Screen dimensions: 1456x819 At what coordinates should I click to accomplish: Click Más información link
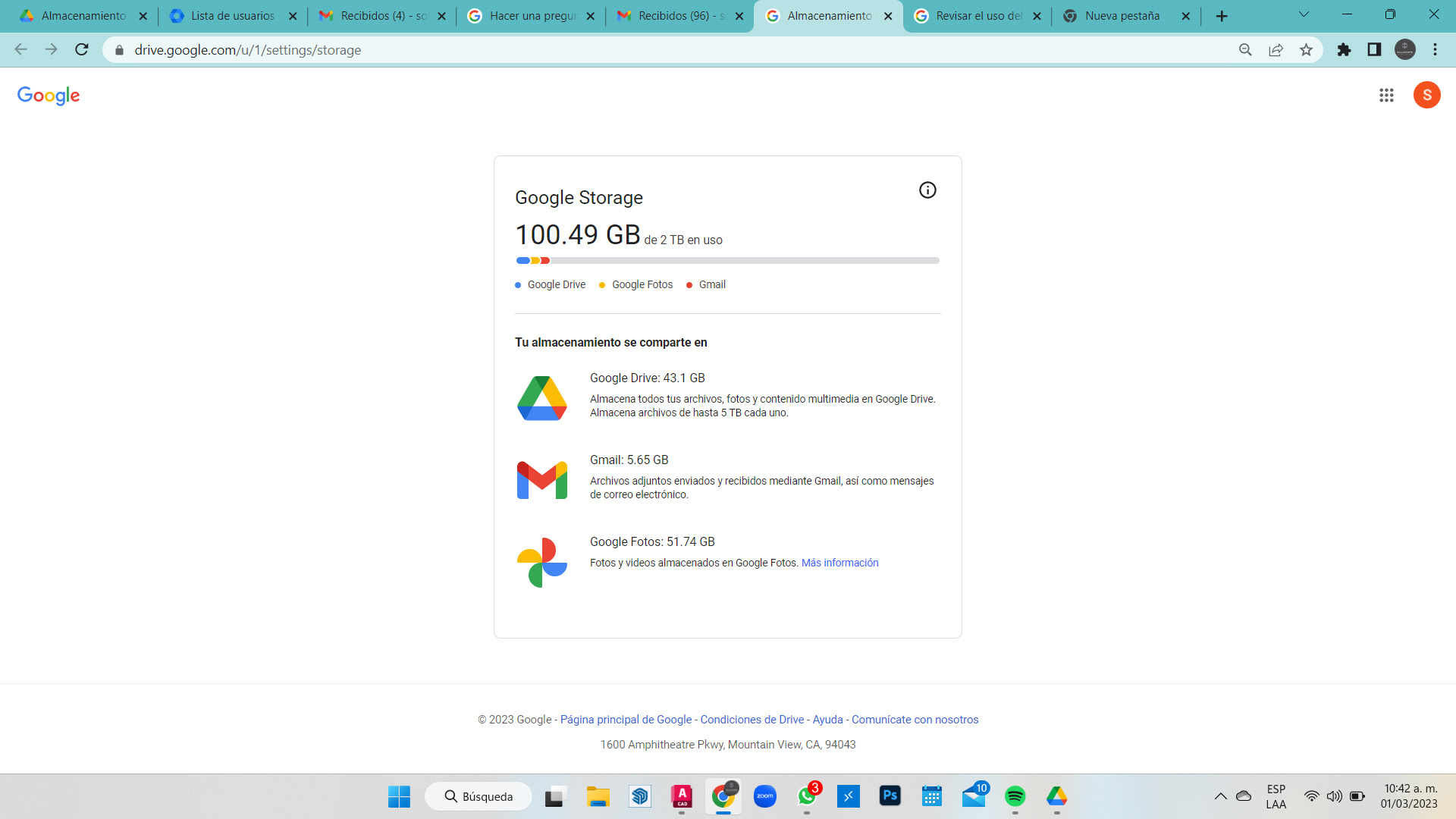point(839,563)
